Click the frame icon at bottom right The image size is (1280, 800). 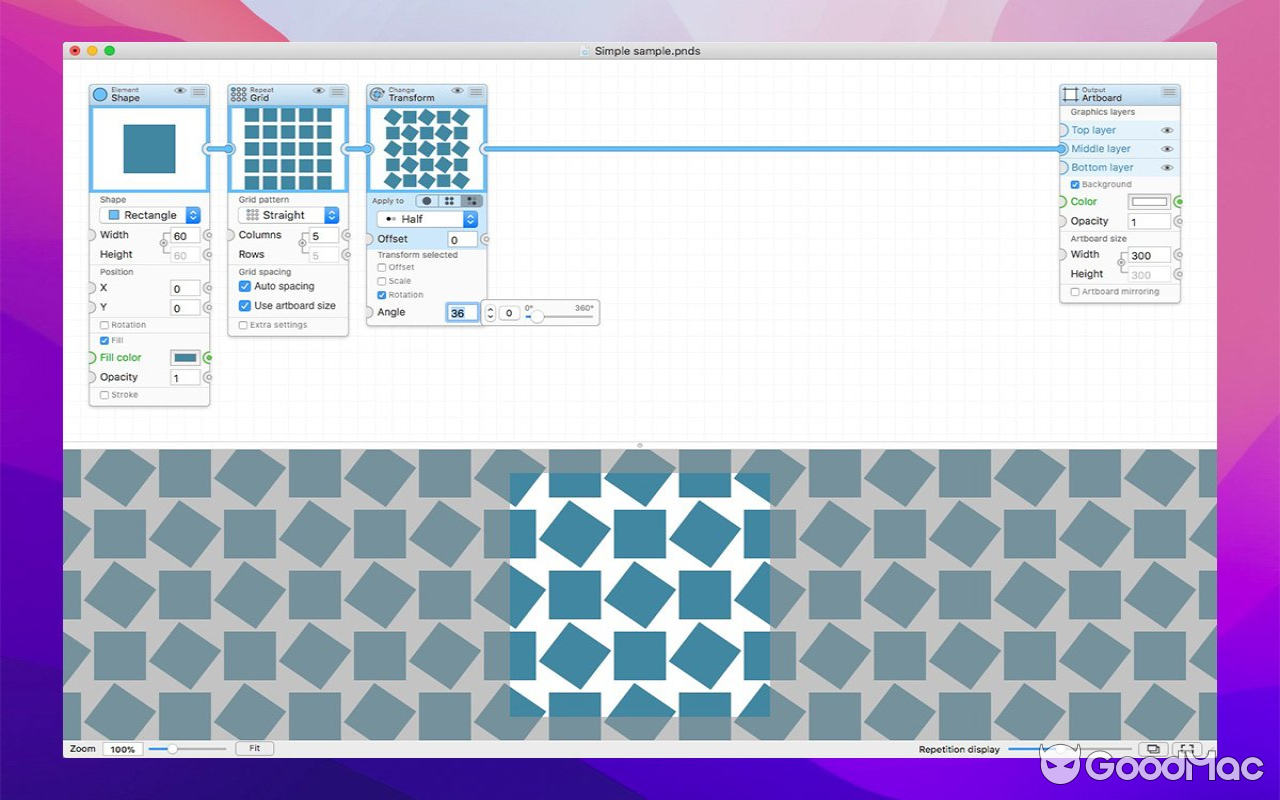pos(1187,748)
